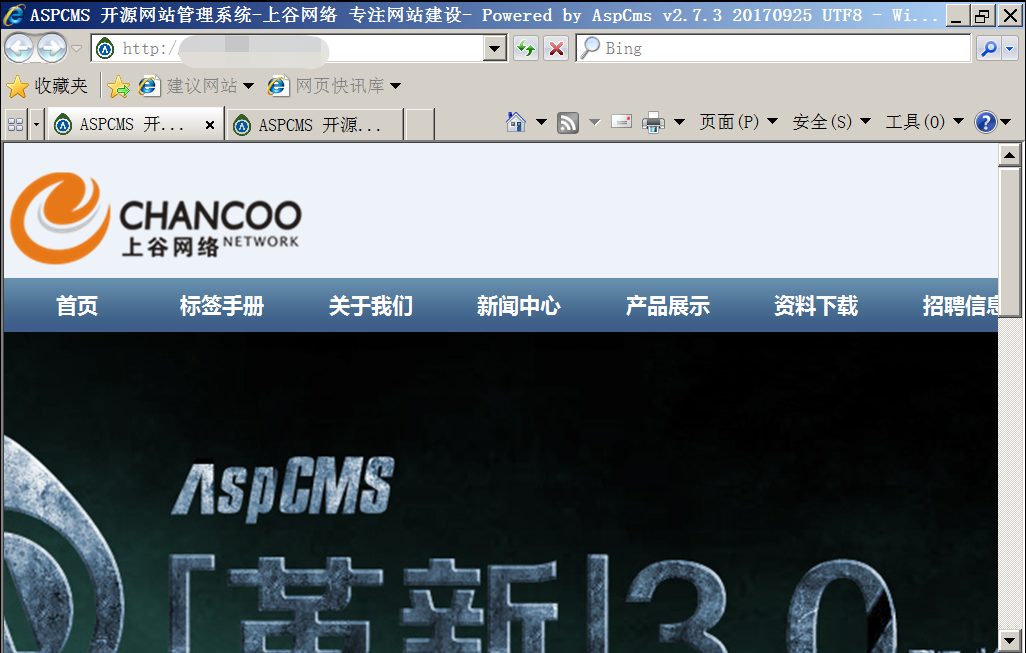The height and width of the screenshot is (653, 1026).
Task: Refresh the page with the green arrows icon
Action: pos(525,48)
